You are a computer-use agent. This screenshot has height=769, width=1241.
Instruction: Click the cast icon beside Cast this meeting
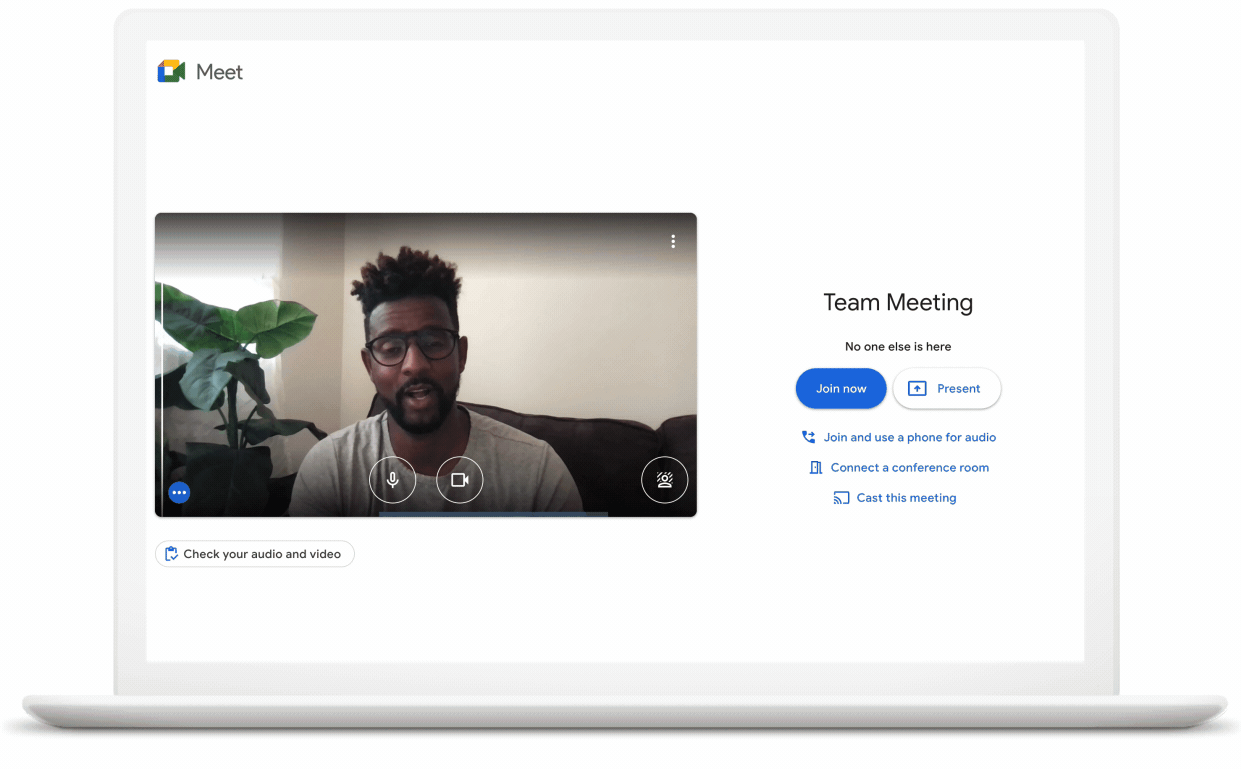[841, 497]
